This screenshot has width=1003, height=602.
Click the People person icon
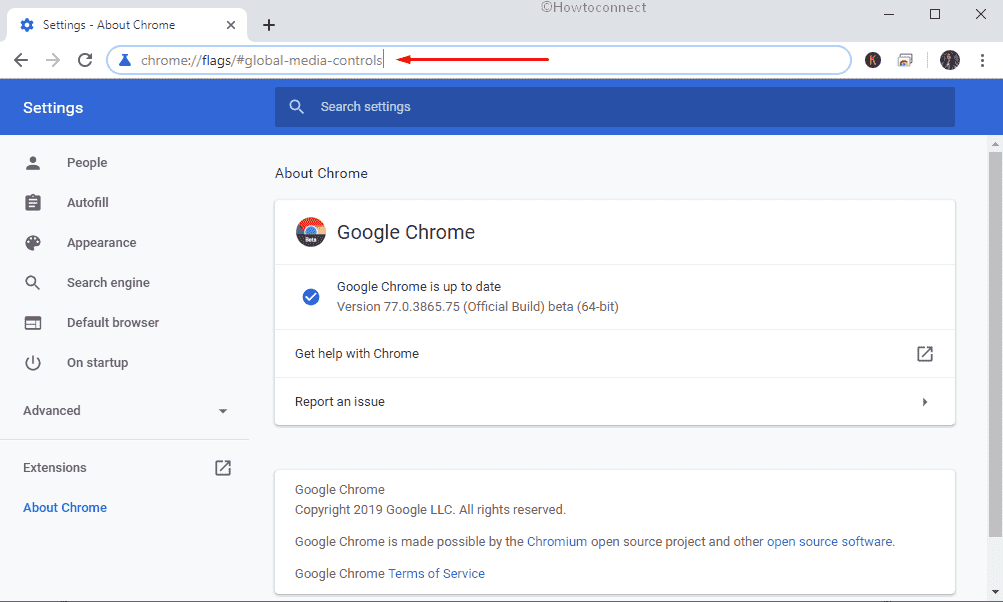pyautogui.click(x=33, y=162)
